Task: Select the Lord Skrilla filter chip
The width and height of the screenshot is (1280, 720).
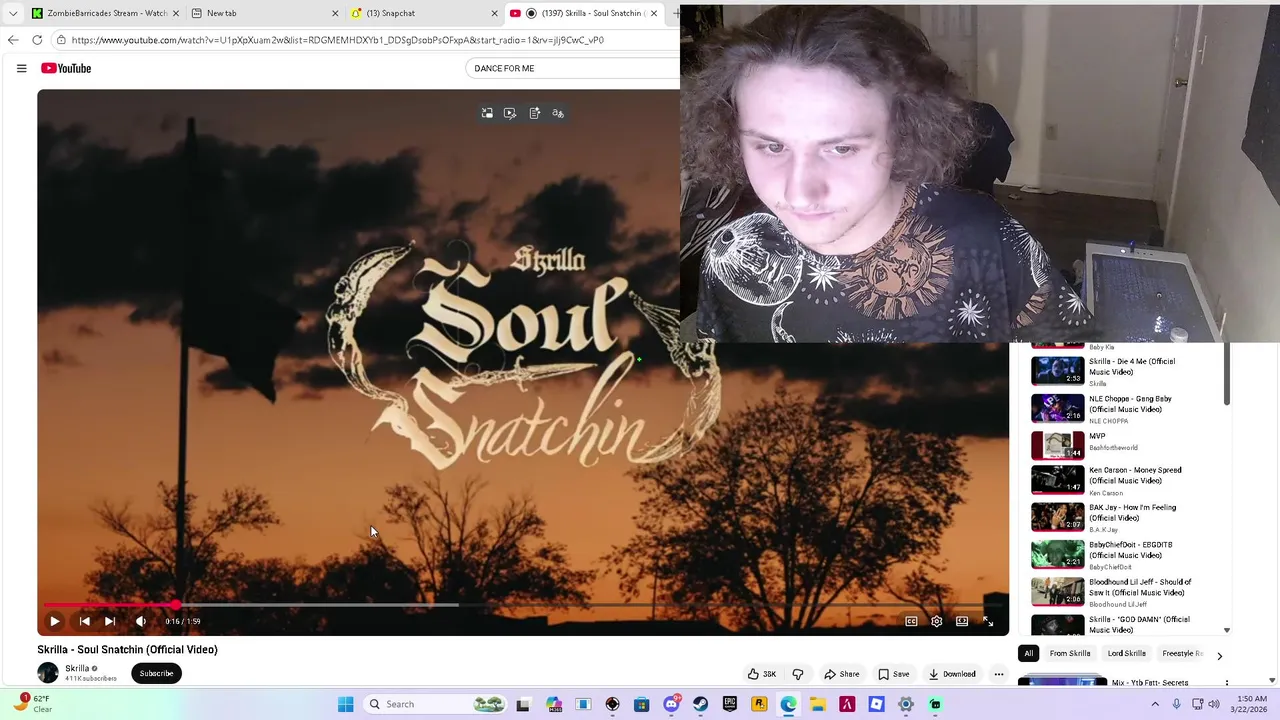Action: pyautogui.click(x=1126, y=653)
